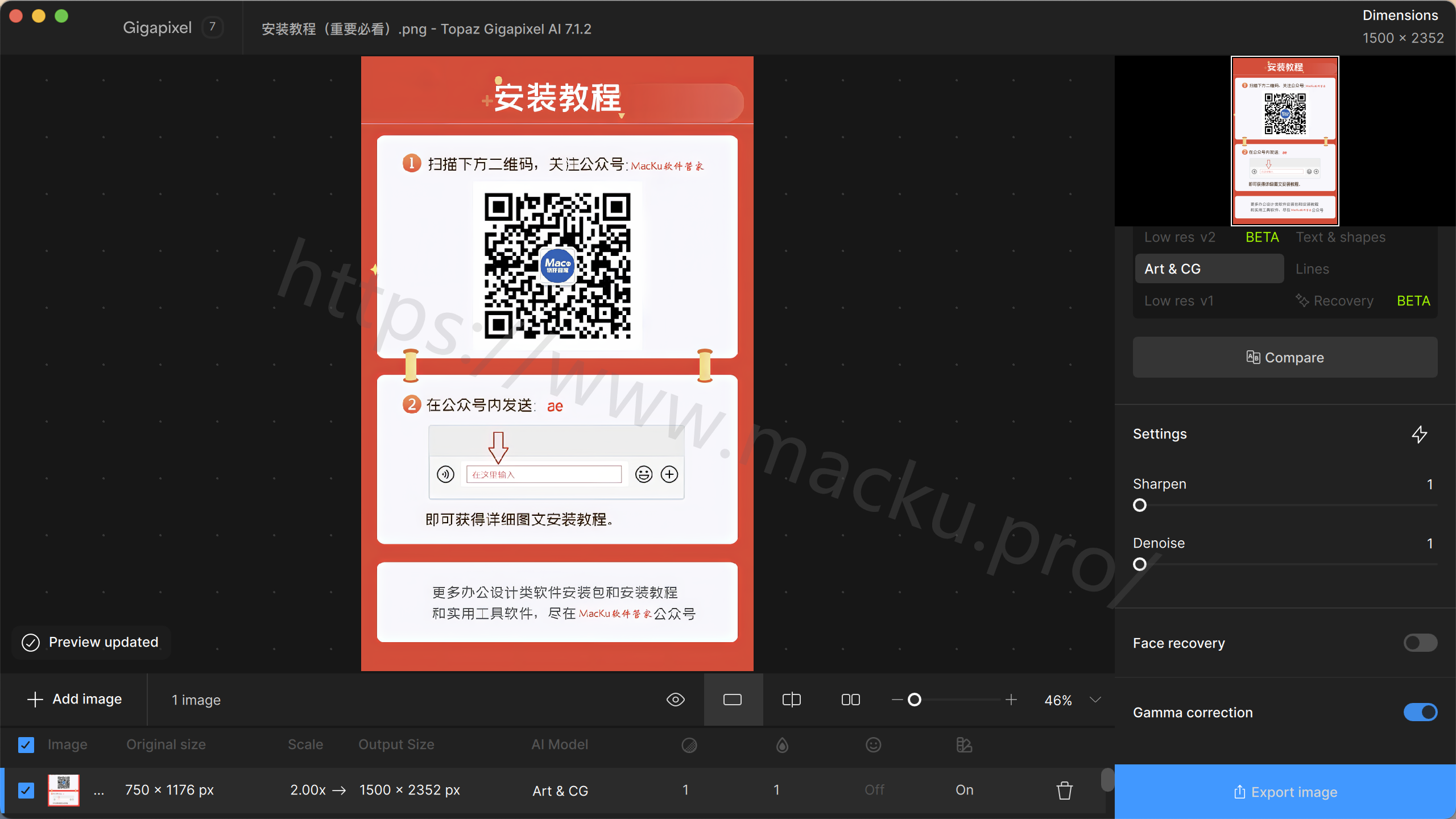
Task: Close the Gigapixel window red button
Action: [x=16, y=16]
